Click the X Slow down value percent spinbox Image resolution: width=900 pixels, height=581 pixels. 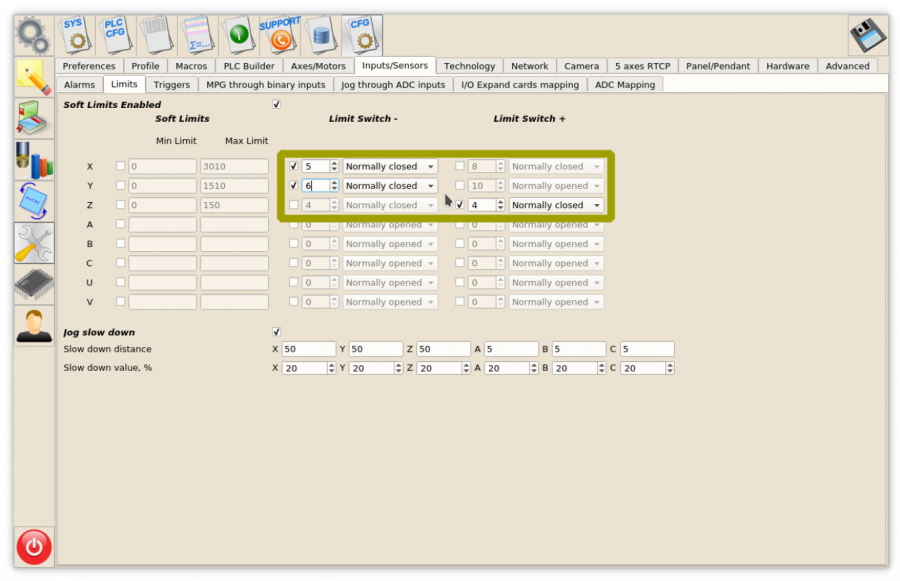coord(304,368)
